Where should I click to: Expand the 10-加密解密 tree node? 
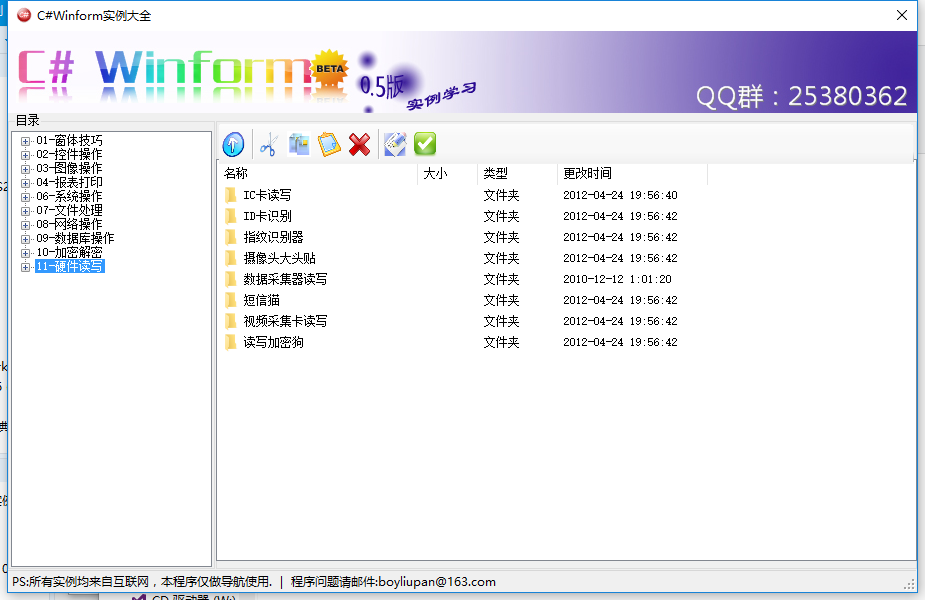point(25,253)
